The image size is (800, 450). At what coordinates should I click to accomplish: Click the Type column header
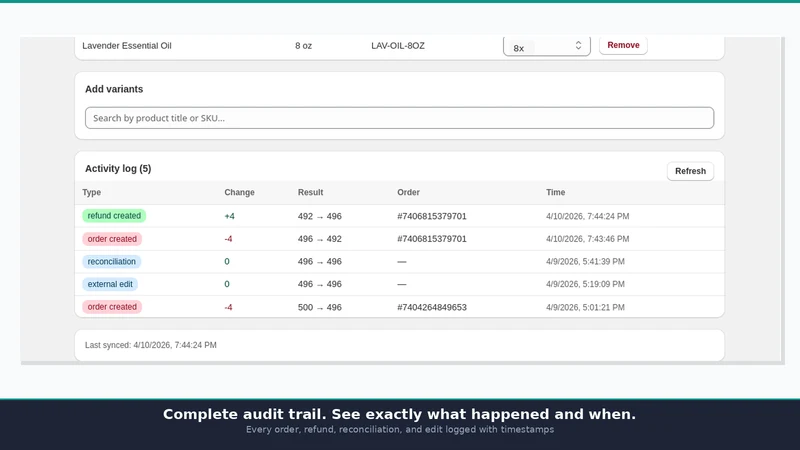coord(92,192)
